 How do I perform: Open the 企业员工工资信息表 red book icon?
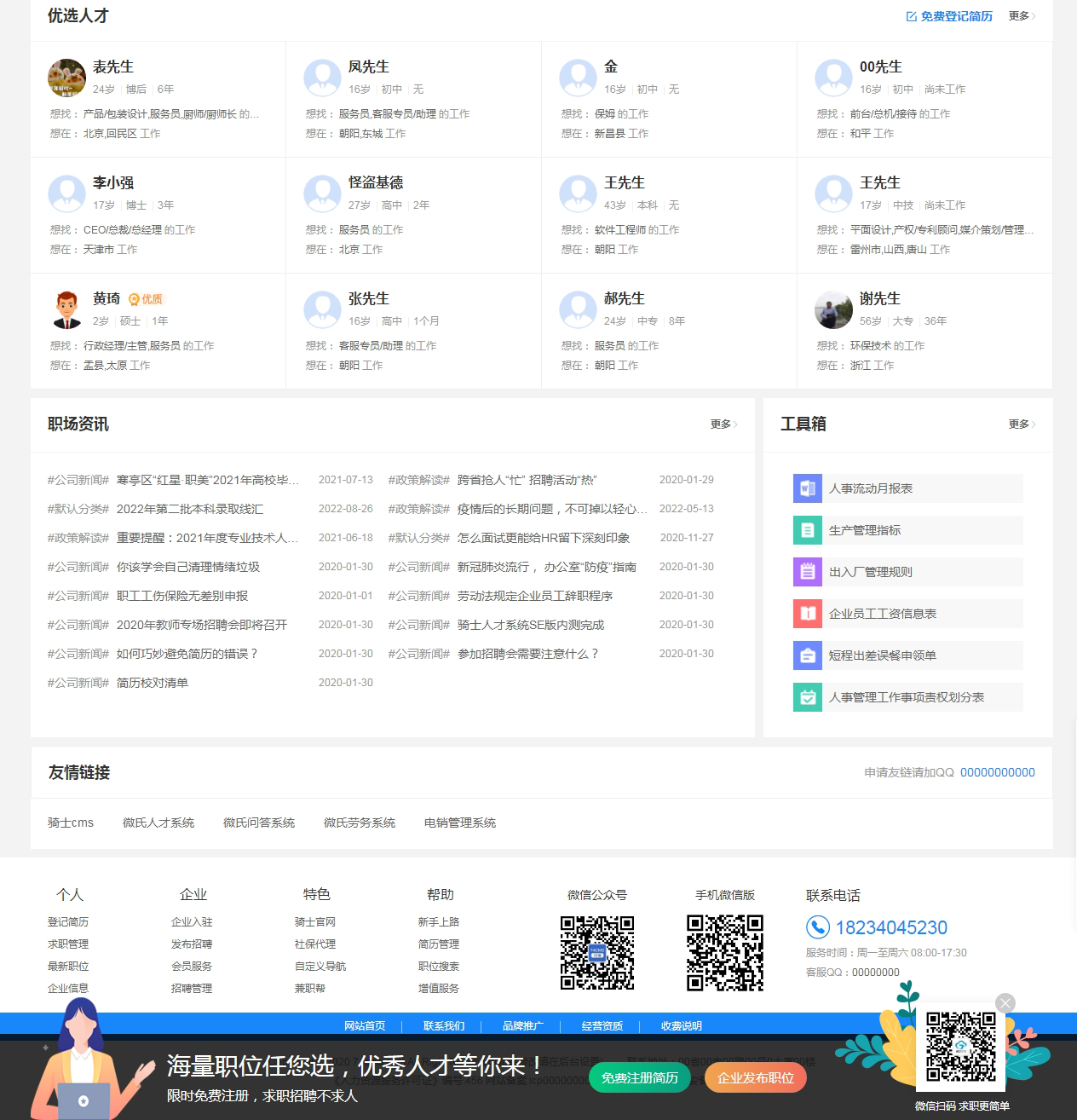[807, 614]
